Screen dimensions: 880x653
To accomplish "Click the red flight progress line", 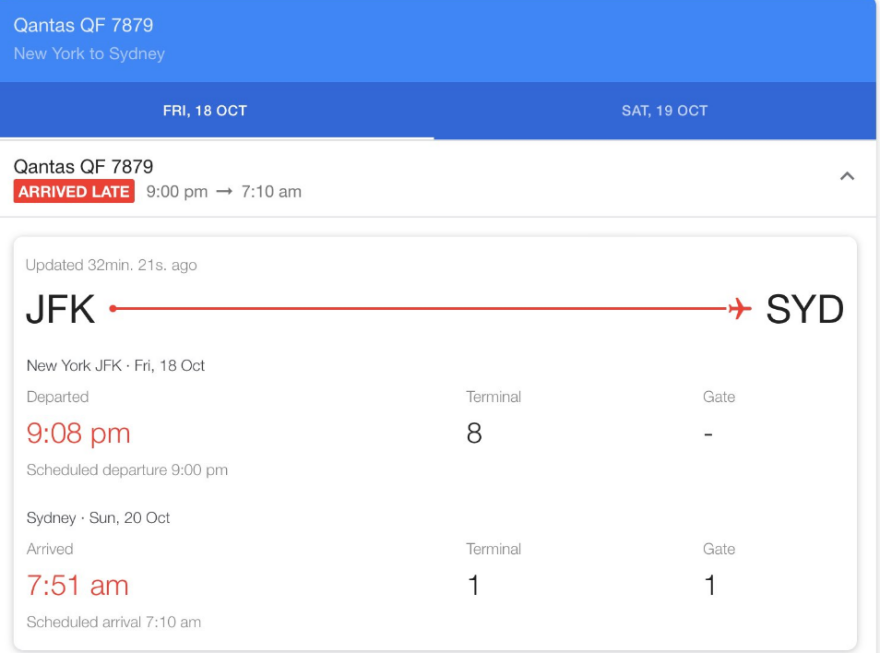I will click(420, 309).
